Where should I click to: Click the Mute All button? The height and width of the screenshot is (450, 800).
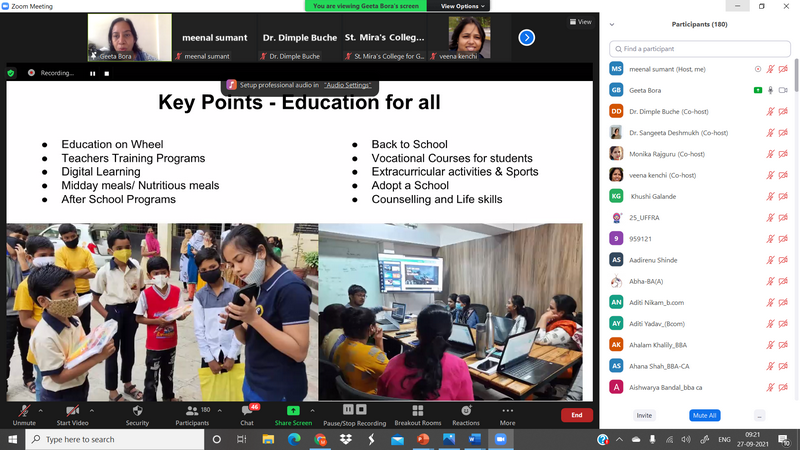(705, 415)
